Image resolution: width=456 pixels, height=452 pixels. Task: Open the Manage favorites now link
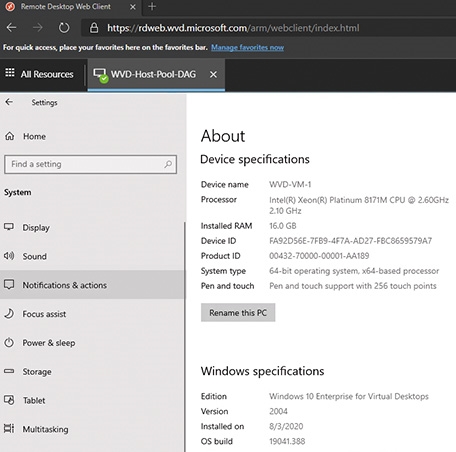coord(247,48)
